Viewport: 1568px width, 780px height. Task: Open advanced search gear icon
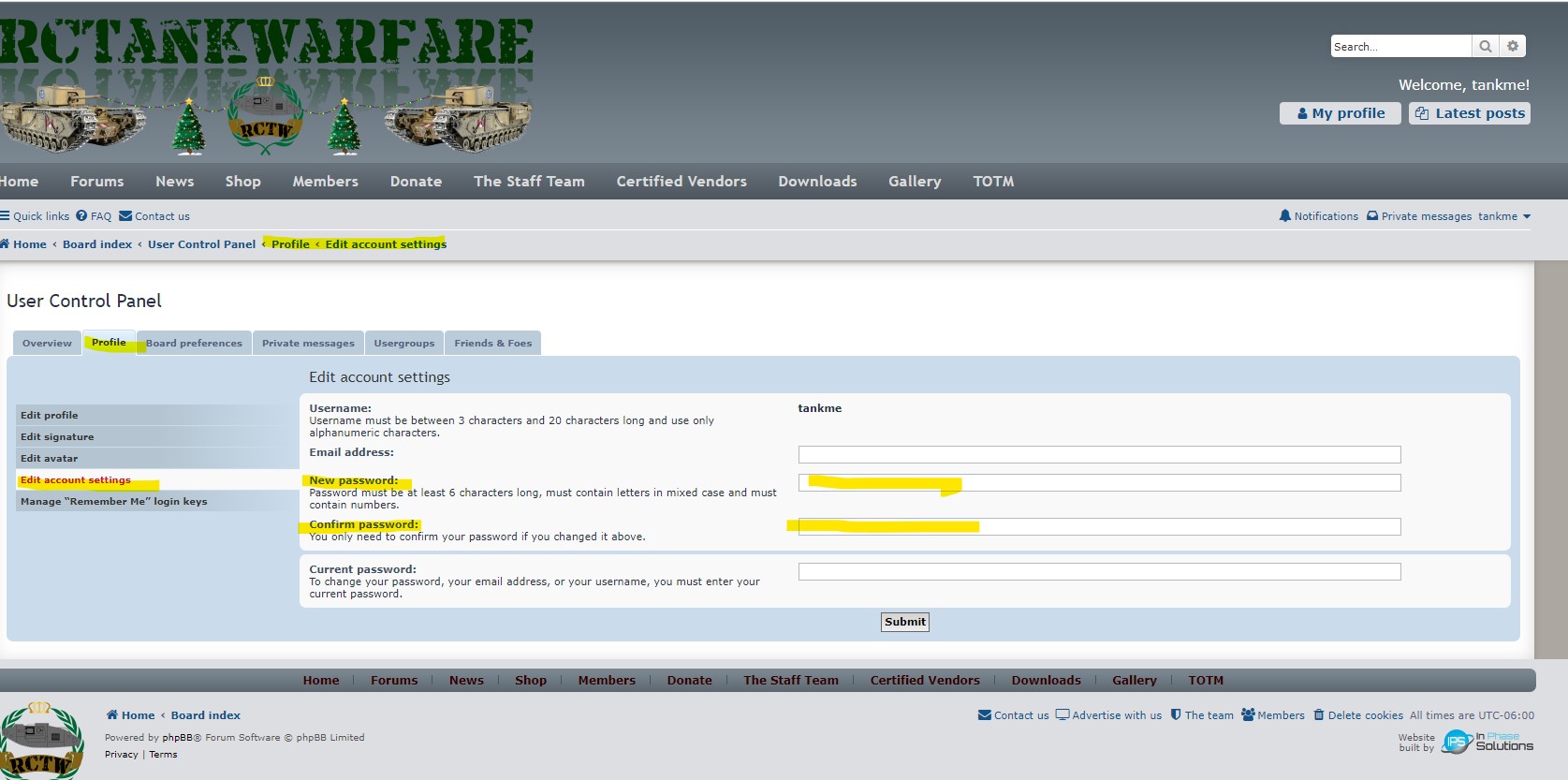click(1513, 46)
